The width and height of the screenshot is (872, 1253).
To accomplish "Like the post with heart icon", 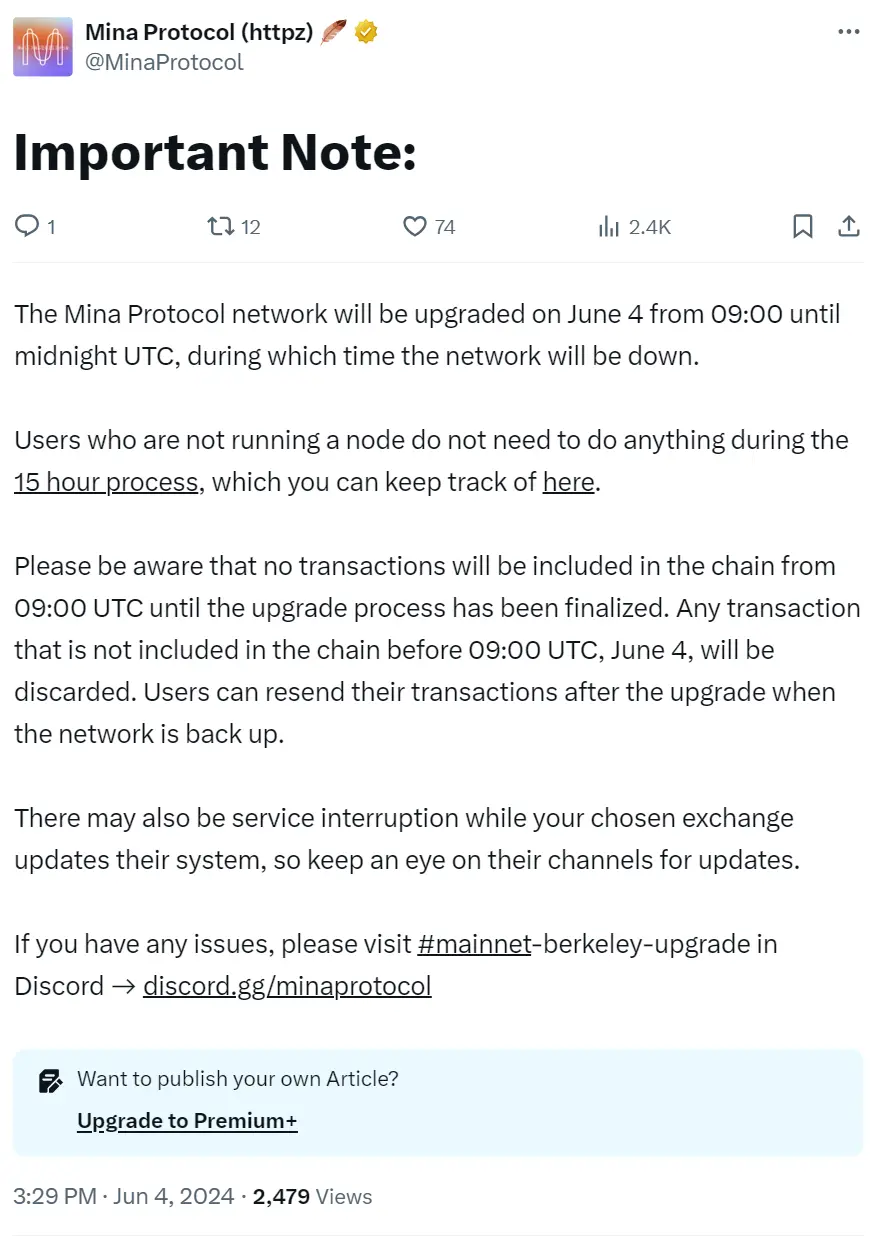I will (415, 227).
